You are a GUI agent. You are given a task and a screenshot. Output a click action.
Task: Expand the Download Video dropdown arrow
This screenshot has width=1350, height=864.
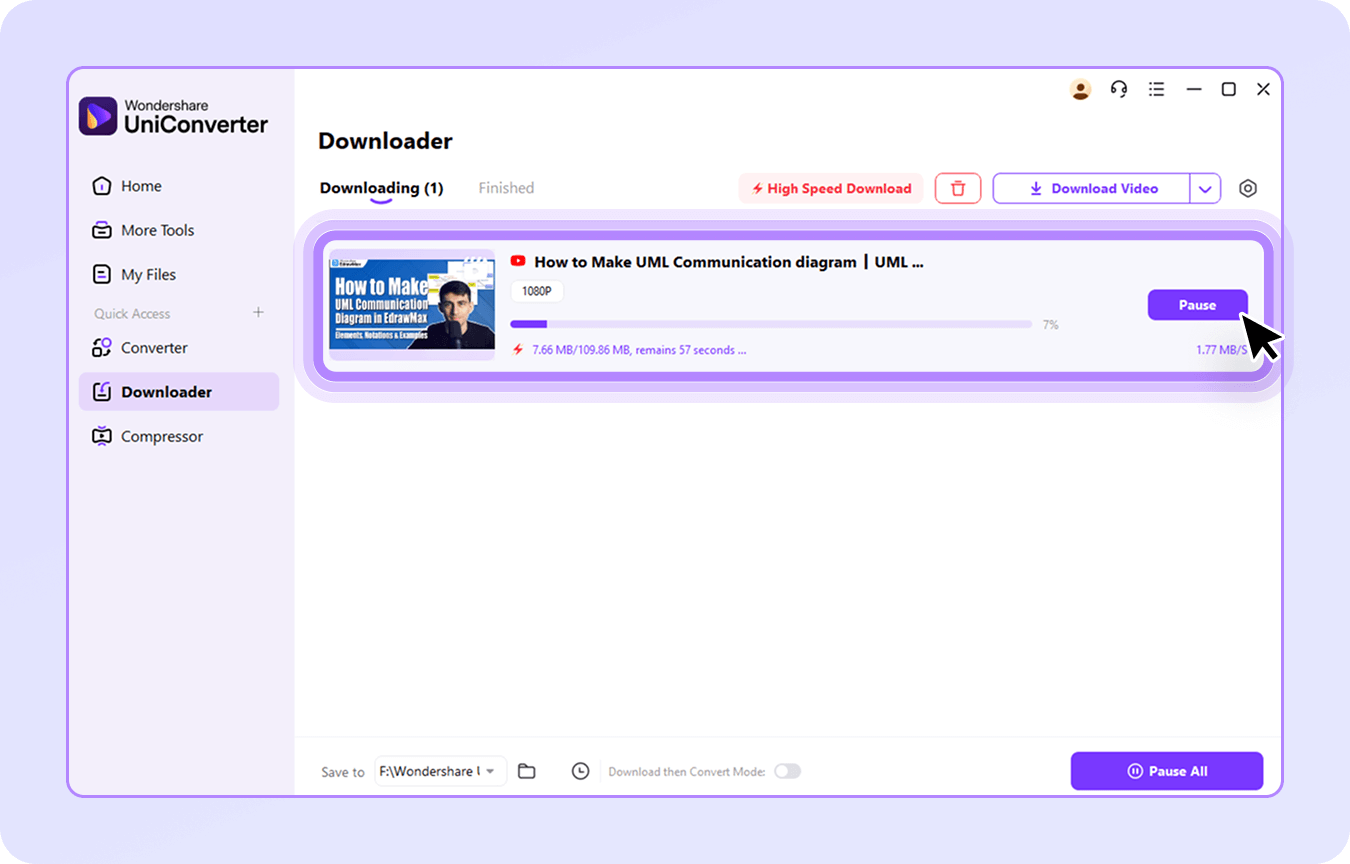coord(1205,188)
